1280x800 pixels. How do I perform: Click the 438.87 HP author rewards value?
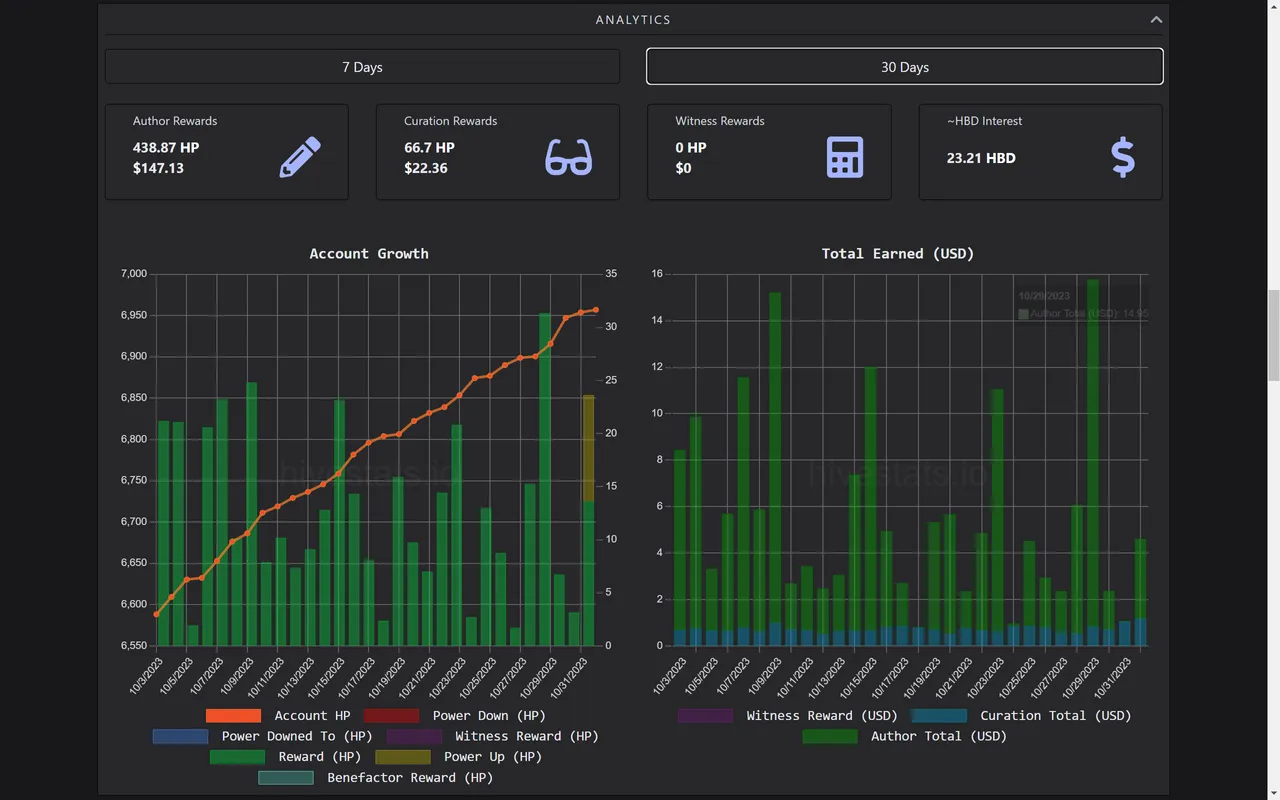click(166, 147)
